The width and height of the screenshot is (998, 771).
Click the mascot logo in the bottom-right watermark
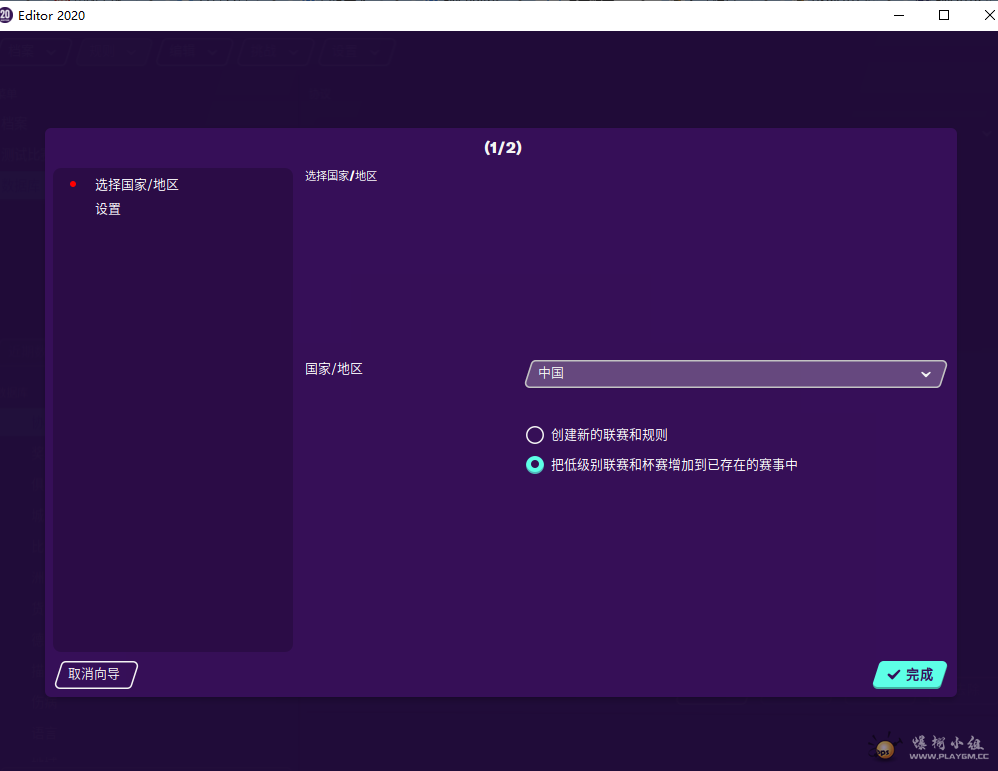(x=884, y=748)
